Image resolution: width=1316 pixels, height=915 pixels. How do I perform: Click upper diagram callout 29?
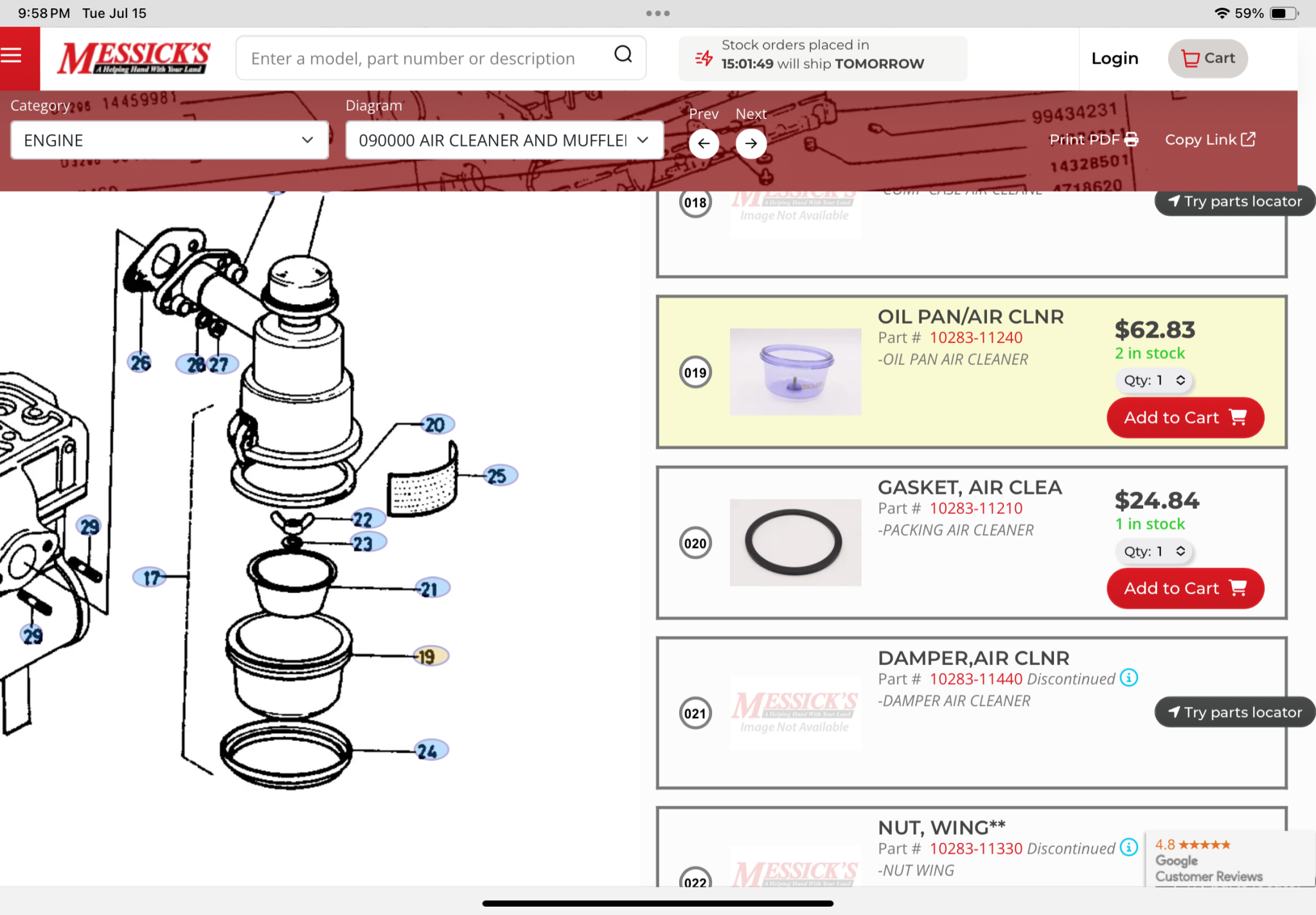[89, 526]
